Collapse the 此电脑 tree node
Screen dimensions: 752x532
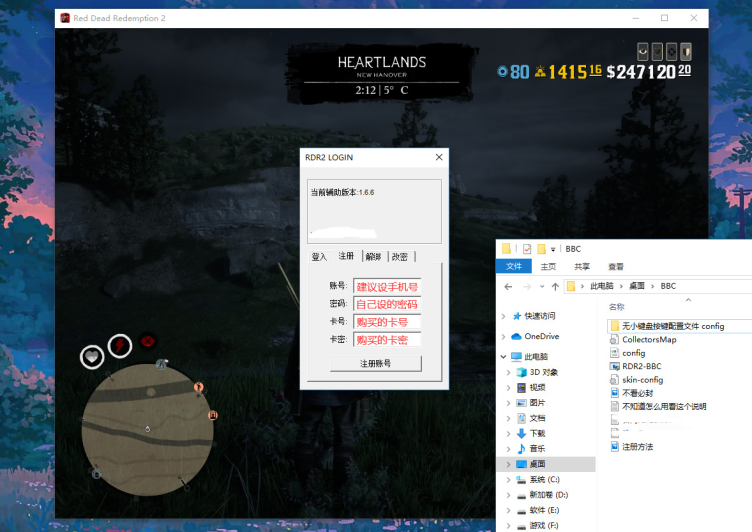point(503,356)
